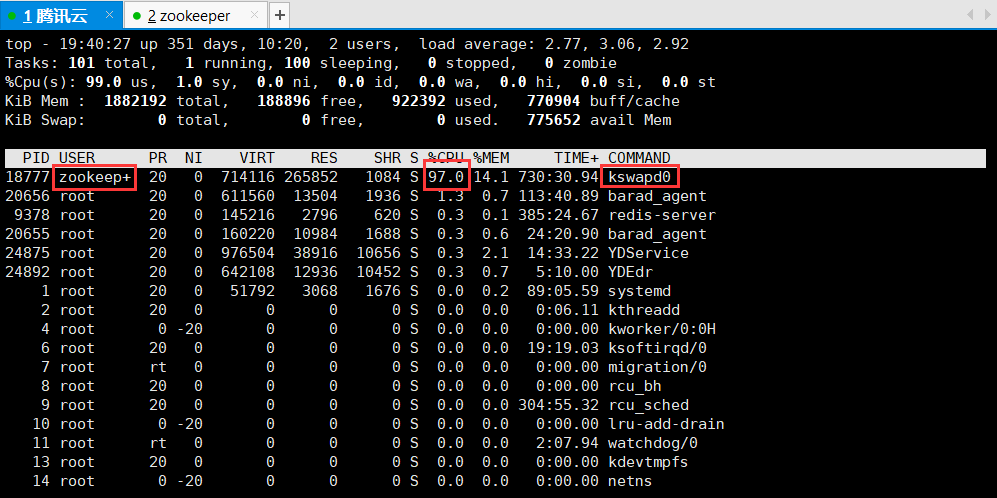Viewport: 997px width, 498px height.
Task: Click the previous-tab scroll arrow
Action: 970,14
